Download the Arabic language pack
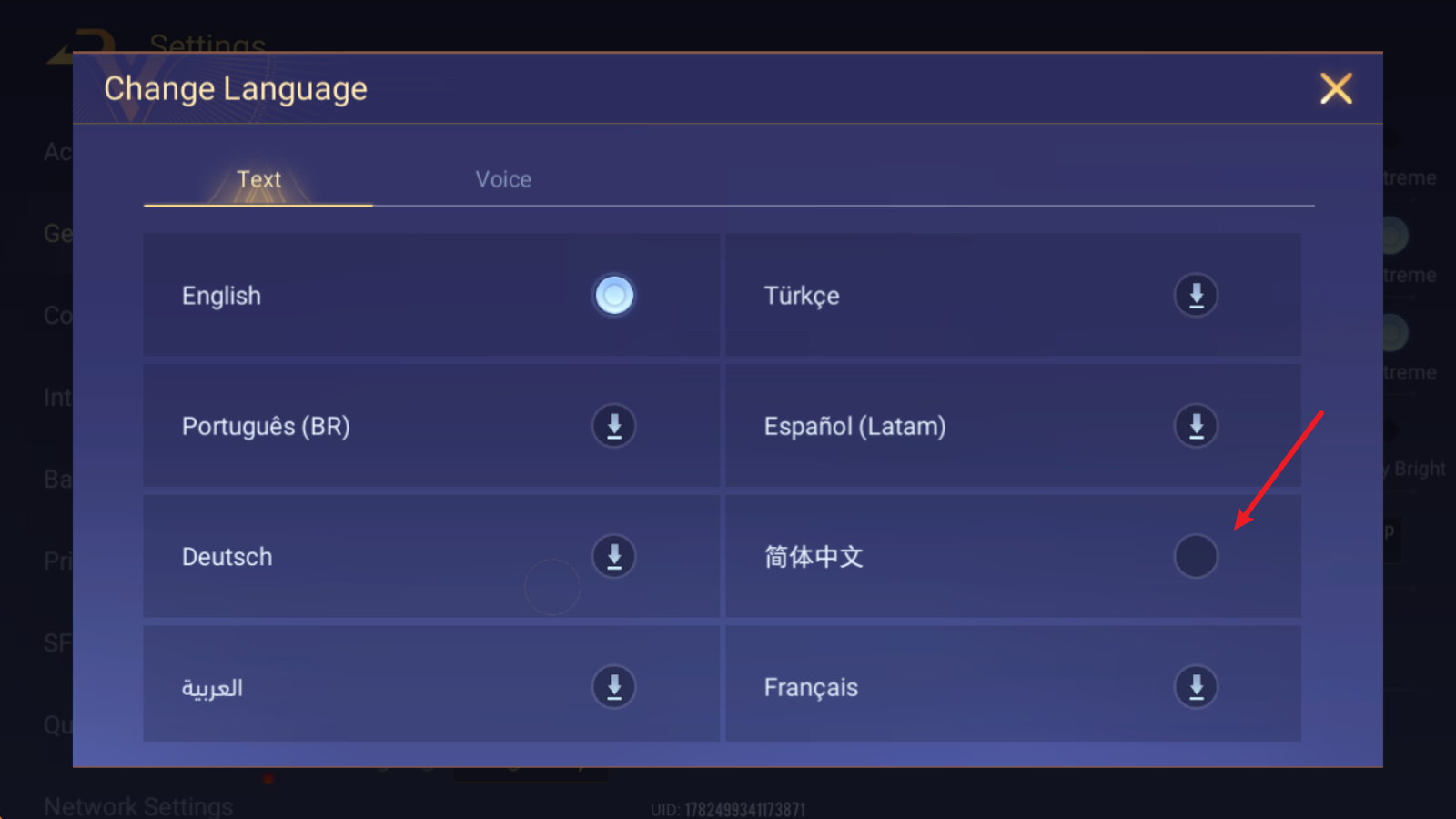This screenshot has width=1456, height=819. click(x=614, y=687)
